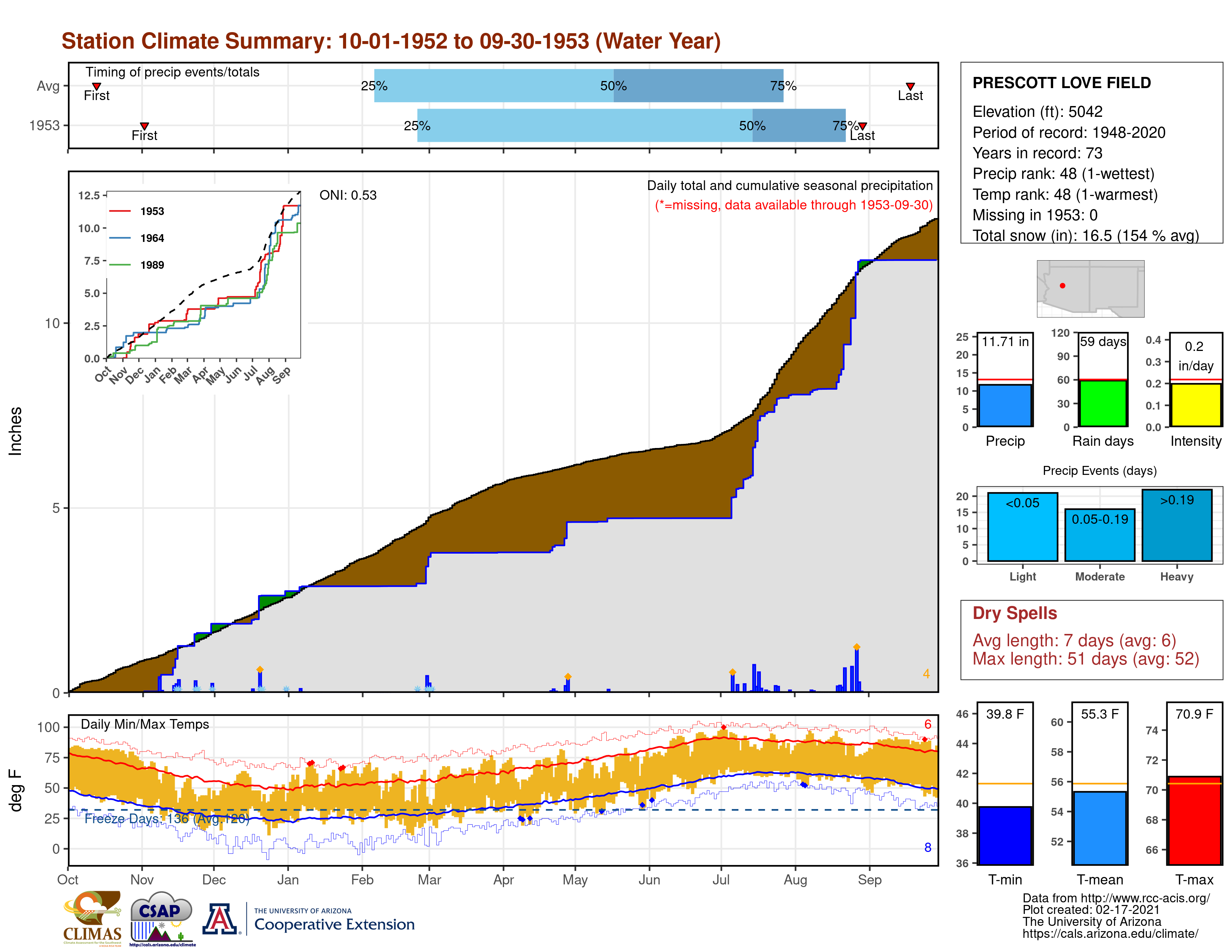Click Precip rank: 48 text
This screenshot has width=1232, height=952.
click(x=1063, y=174)
